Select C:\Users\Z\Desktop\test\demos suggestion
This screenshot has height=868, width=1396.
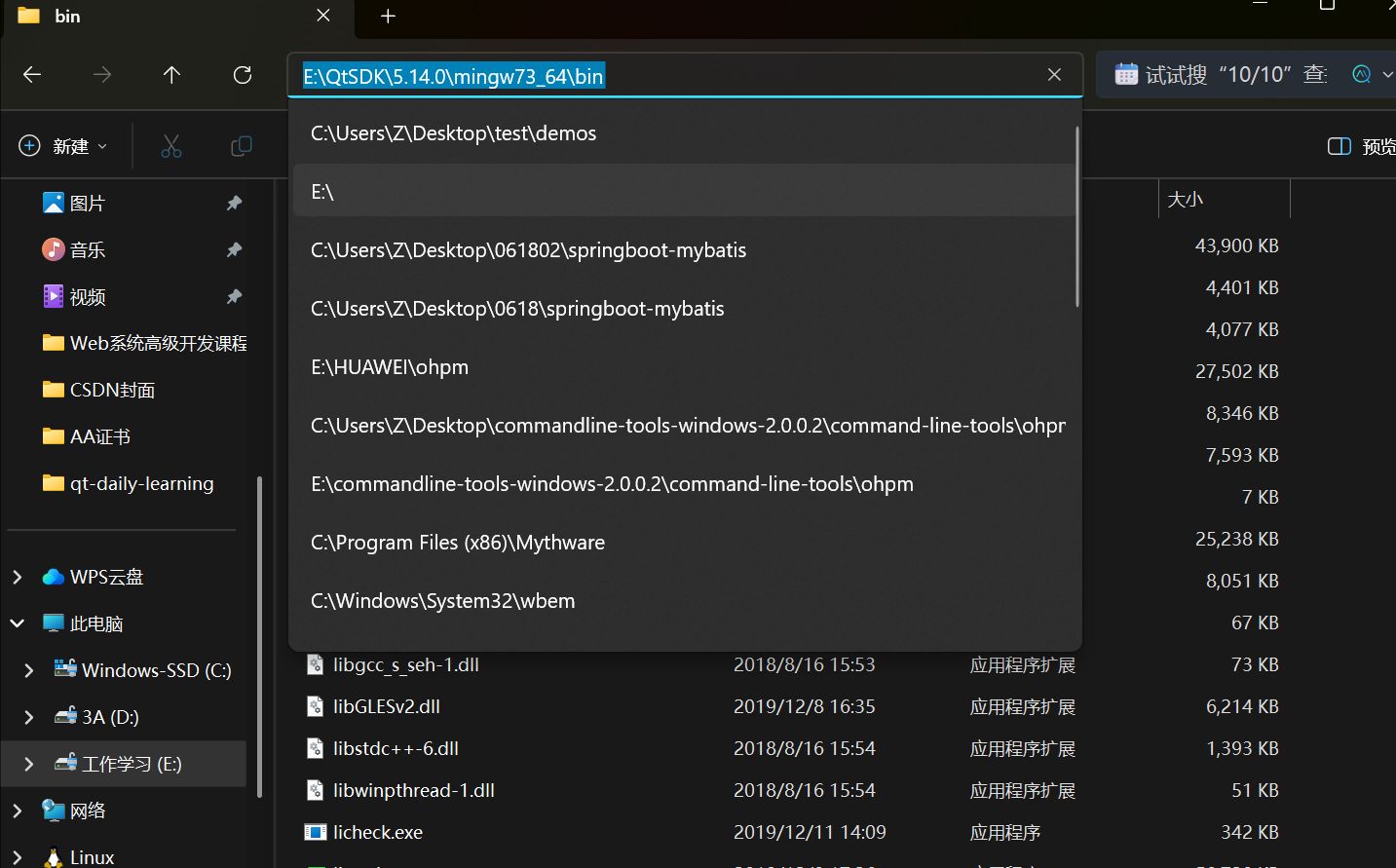pos(684,133)
